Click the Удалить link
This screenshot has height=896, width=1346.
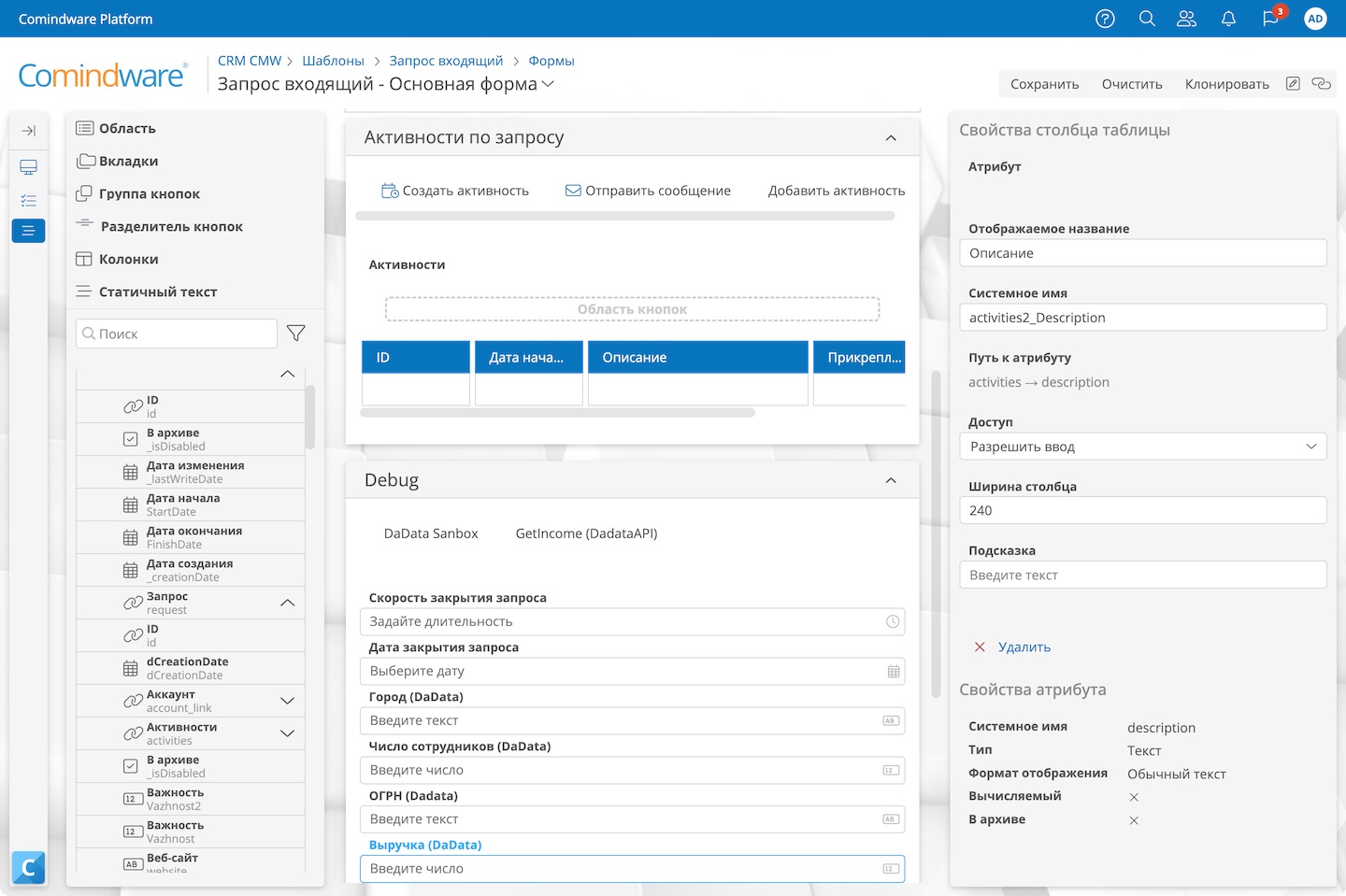coord(1024,647)
